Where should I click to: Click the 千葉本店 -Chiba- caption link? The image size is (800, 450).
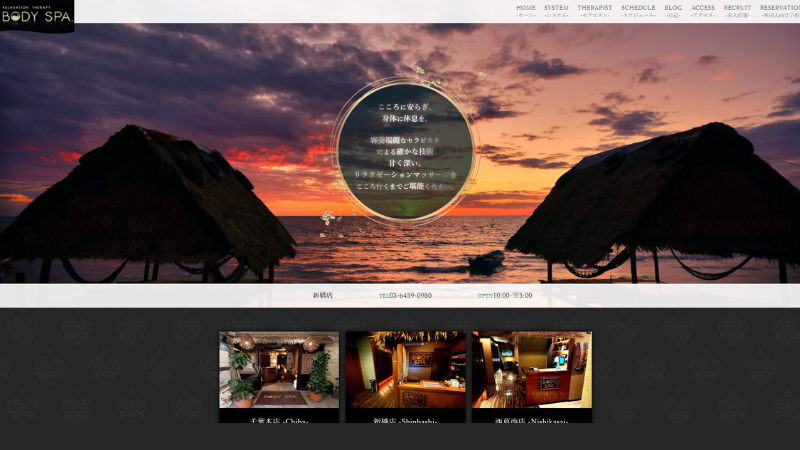click(x=279, y=420)
